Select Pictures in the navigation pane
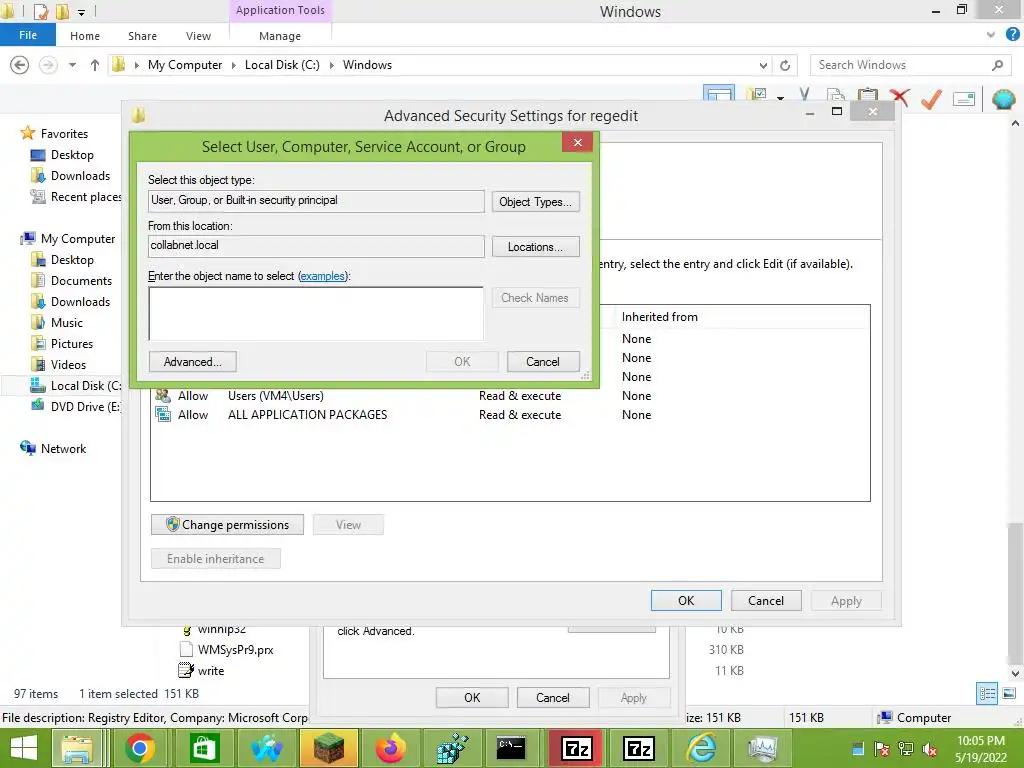Image resolution: width=1024 pixels, height=768 pixels. coord(72,344)
